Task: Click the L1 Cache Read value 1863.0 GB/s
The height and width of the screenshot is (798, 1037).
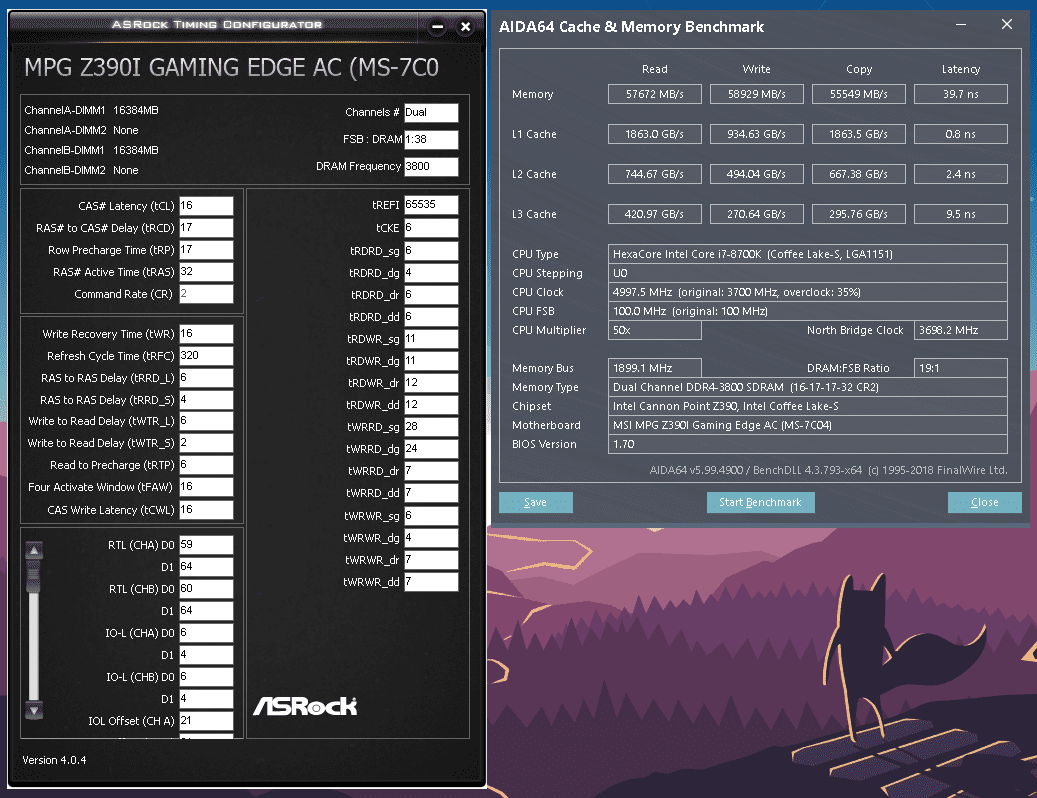Action: [655, 134]
